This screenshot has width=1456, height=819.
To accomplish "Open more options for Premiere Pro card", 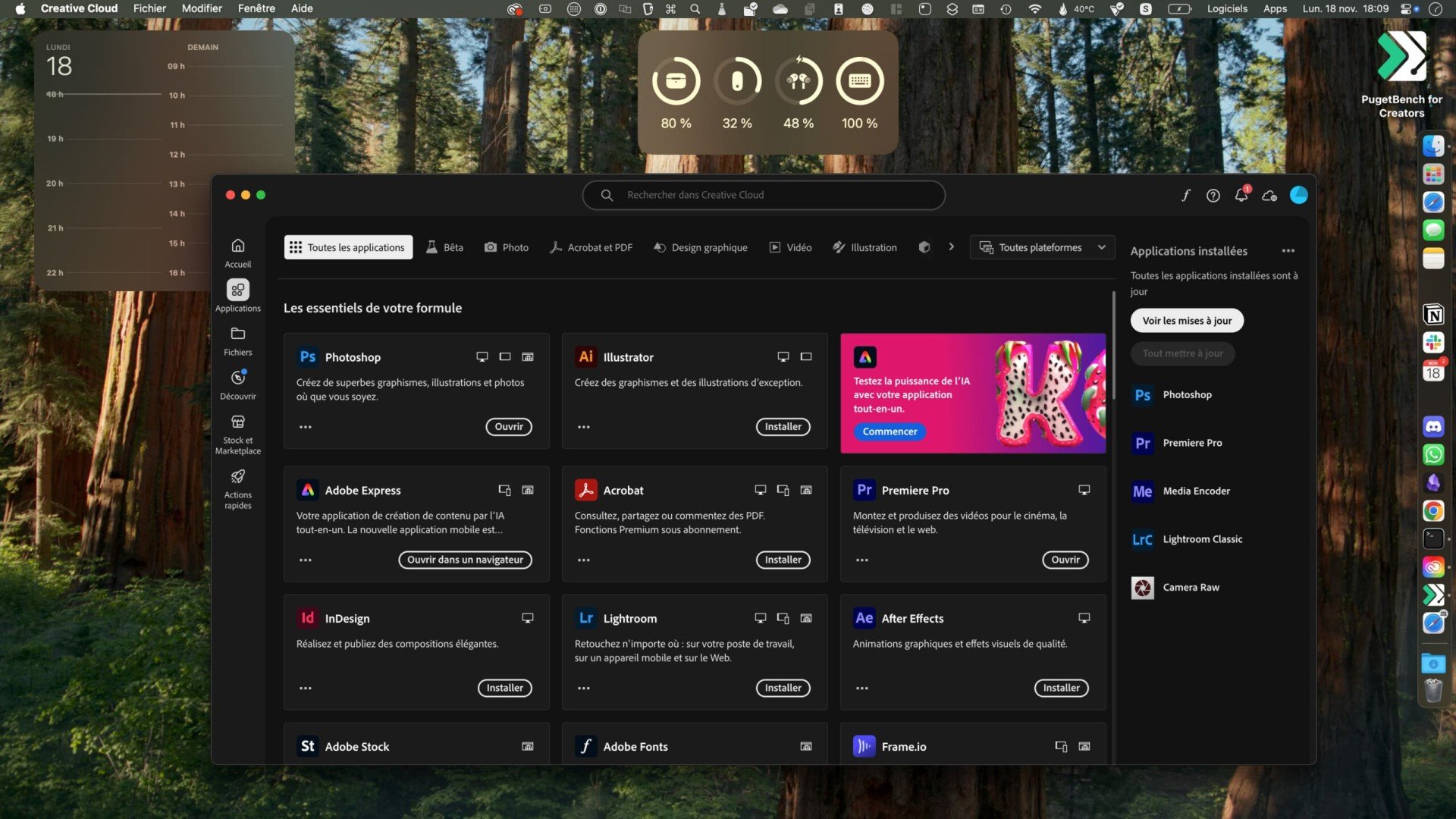I will point(861,560).
